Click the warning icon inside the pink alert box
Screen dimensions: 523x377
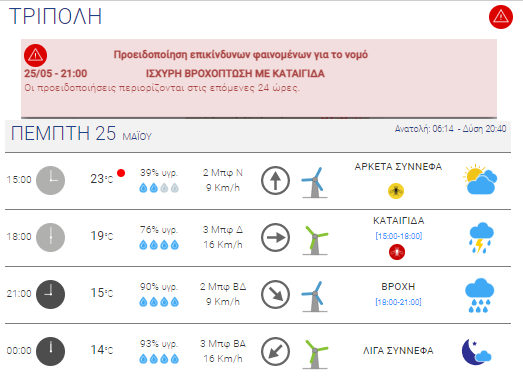[35, 55]
